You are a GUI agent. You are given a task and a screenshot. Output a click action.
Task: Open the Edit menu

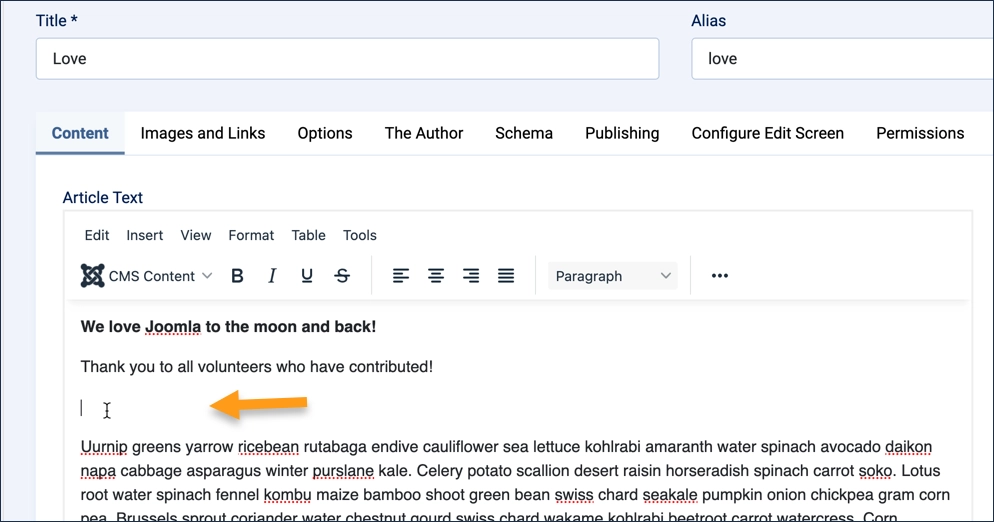[97, 235]
